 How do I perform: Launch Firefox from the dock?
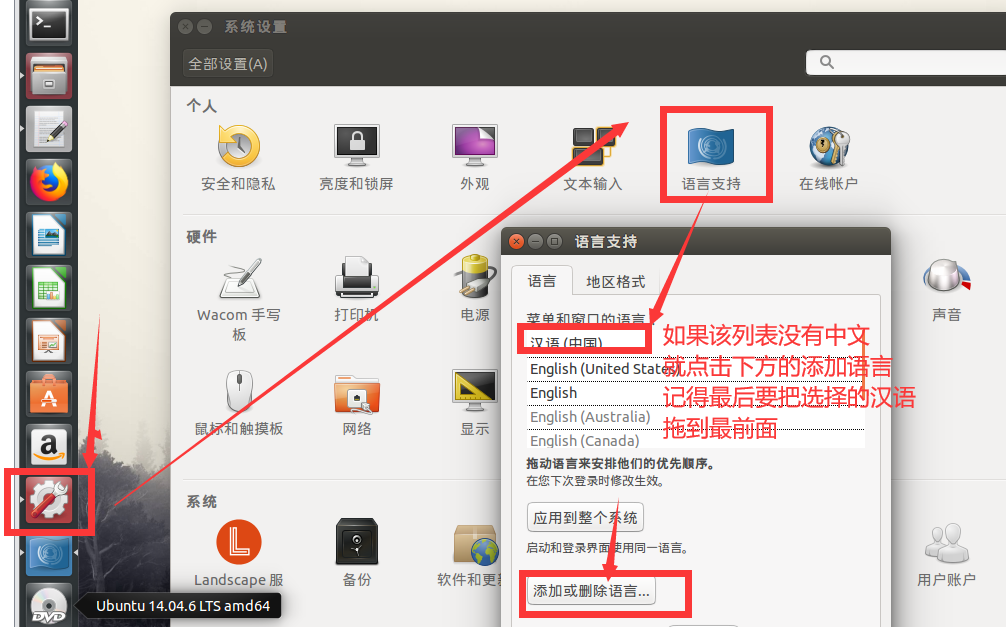click(49, 182)
